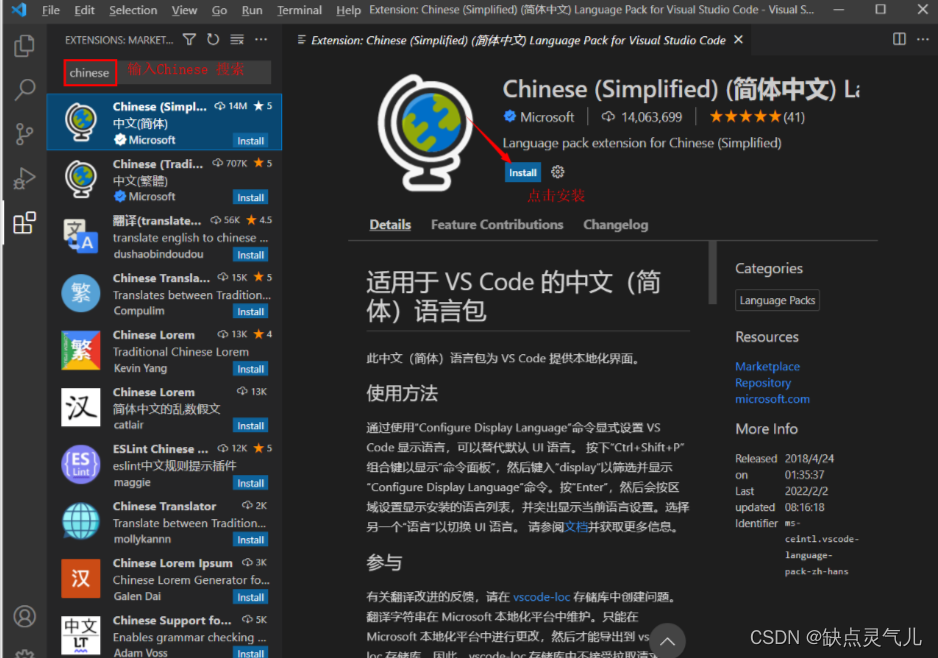Click the large globe extension logo
938x658 pixels.
pyautogui.click(x=425, y=133)
